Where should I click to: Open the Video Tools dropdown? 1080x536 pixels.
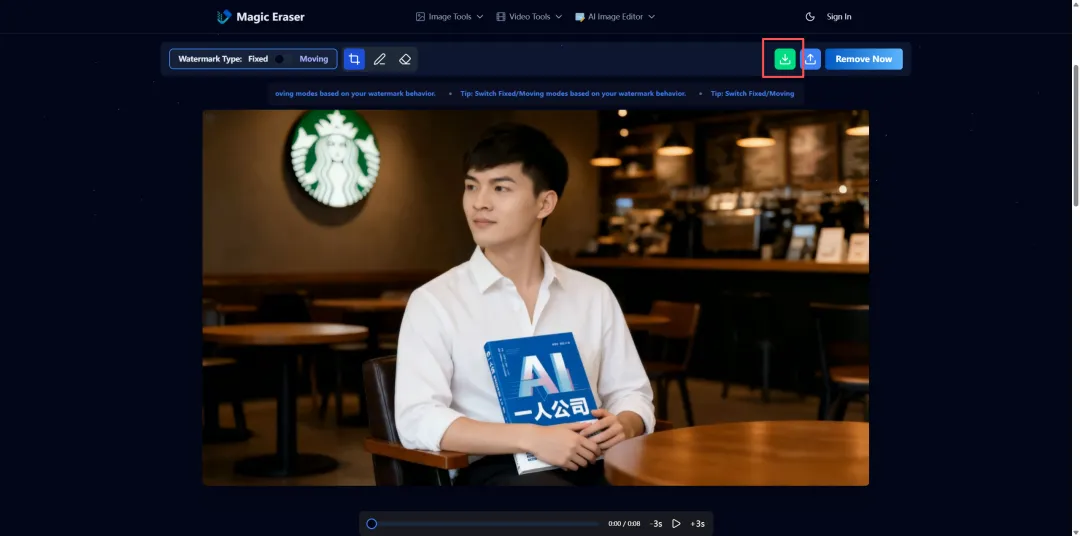529,17
